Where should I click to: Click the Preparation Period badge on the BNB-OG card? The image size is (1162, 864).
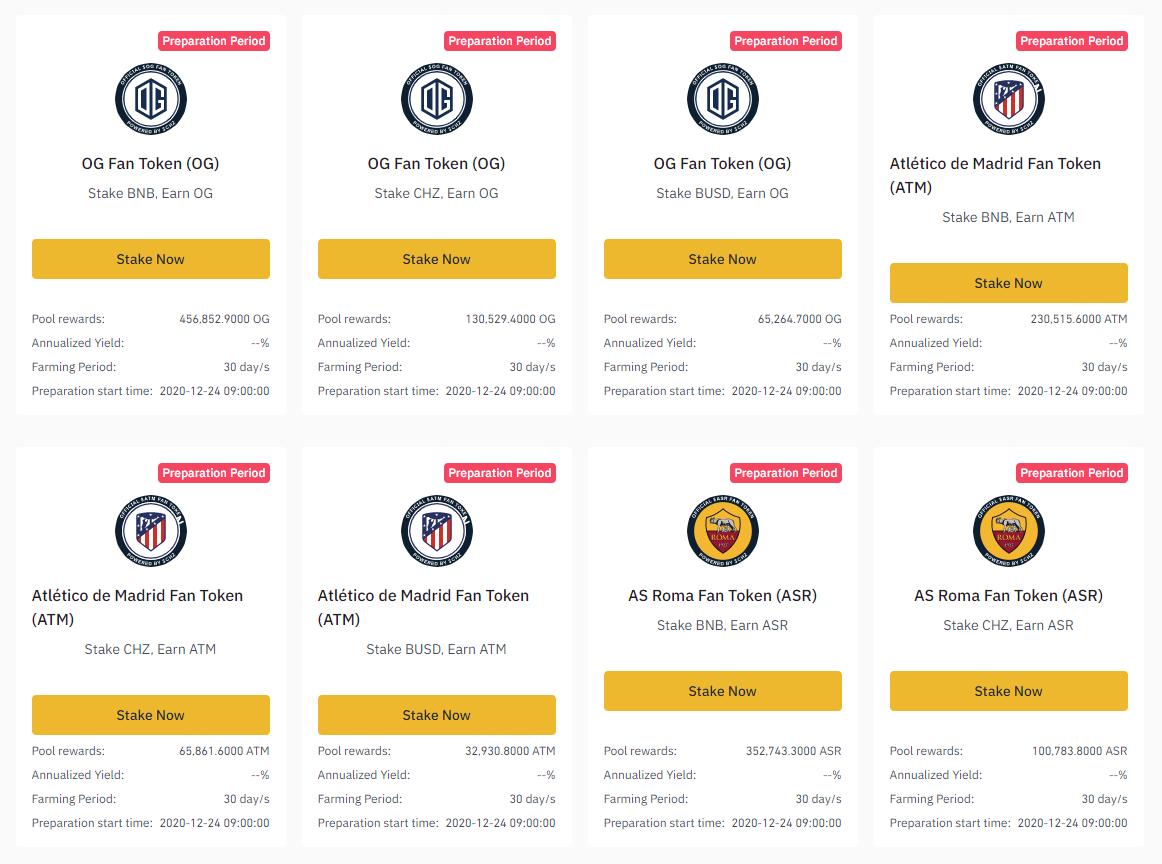coord(213,41)
